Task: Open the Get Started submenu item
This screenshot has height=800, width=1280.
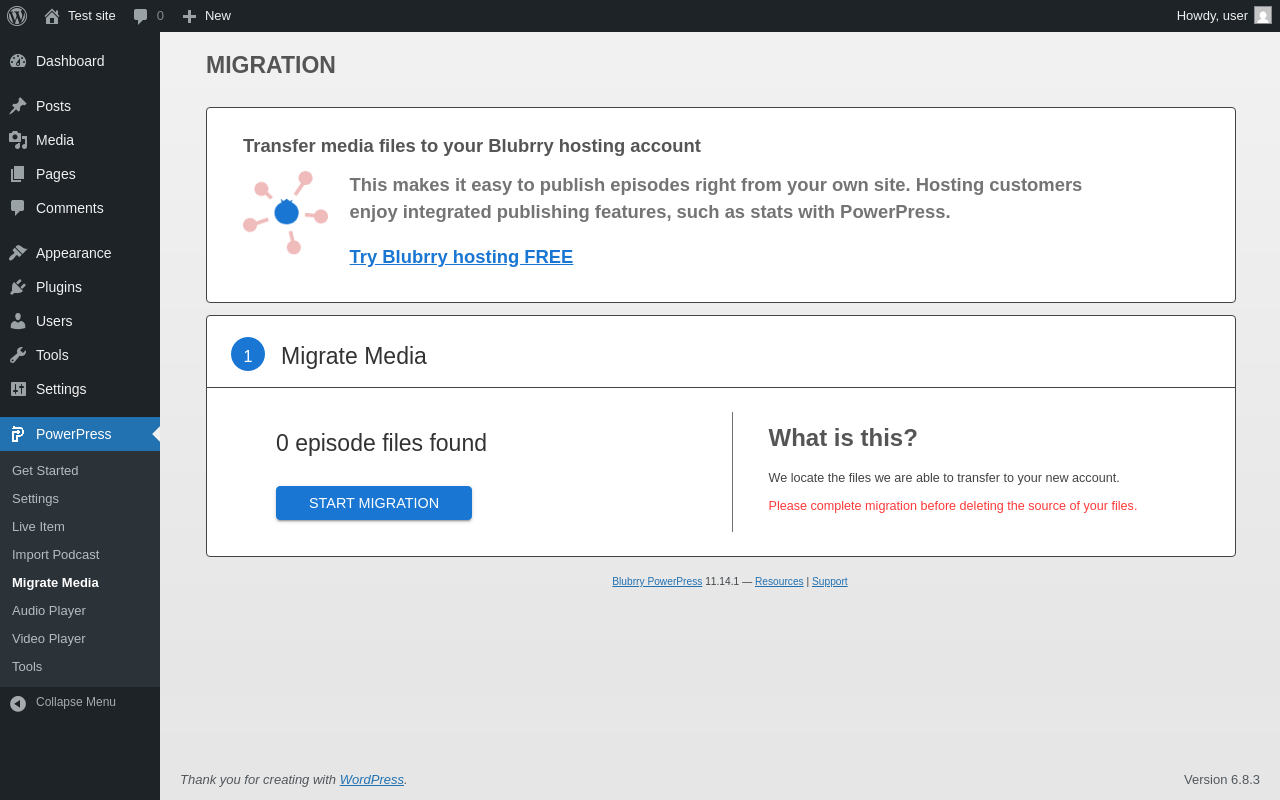Action: coord(45,470)
